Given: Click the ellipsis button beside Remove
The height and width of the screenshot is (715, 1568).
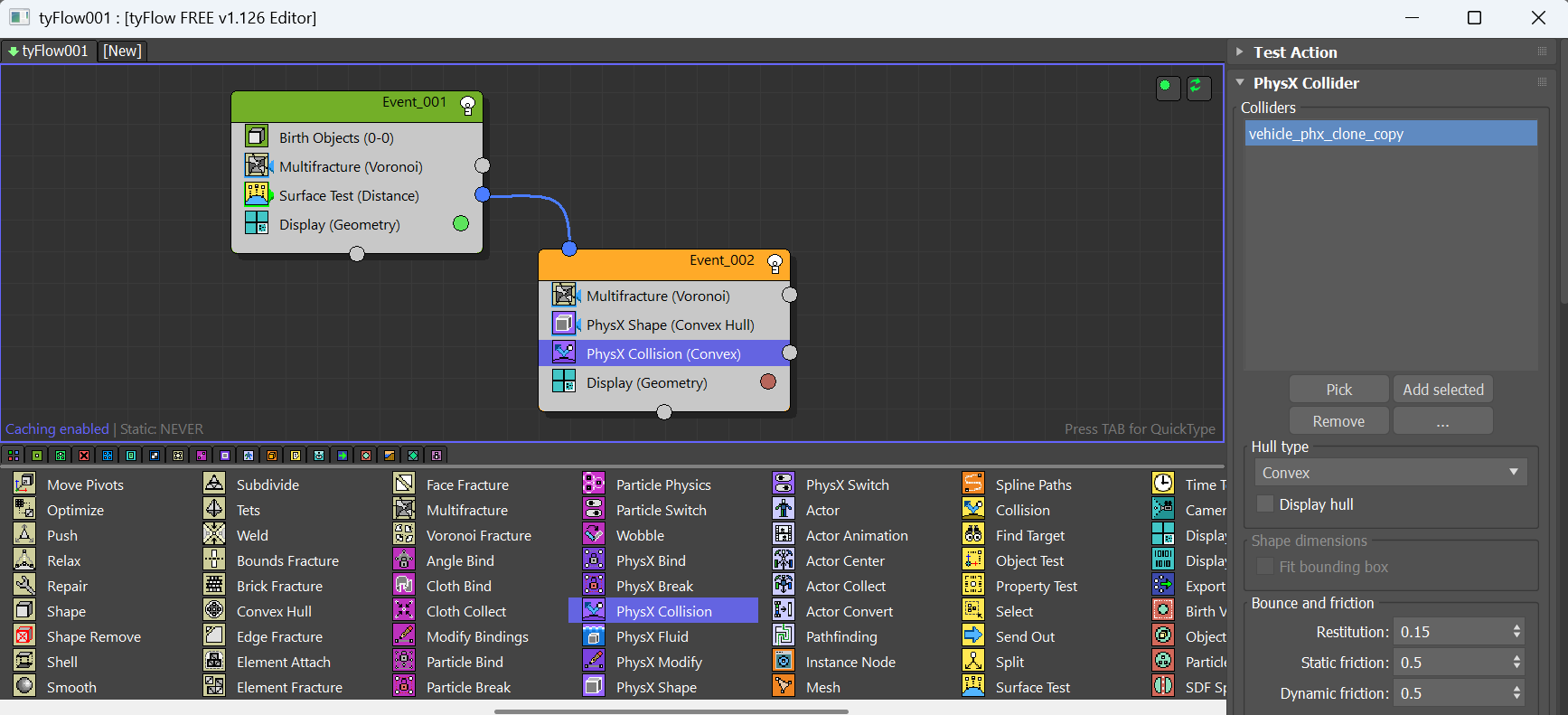Looking at the screenshot, I should pos(1442,421).
